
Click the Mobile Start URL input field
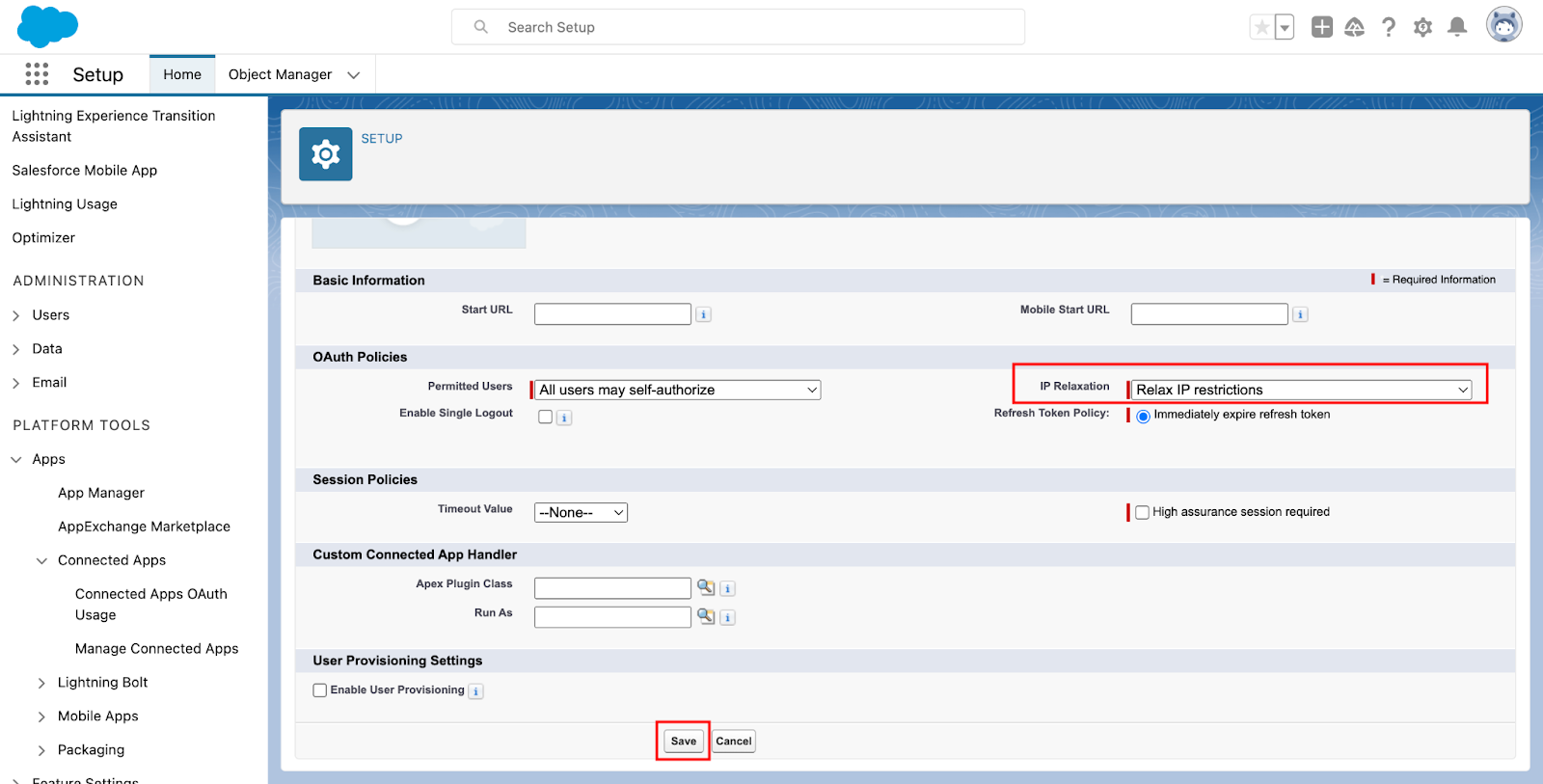point(1209,314)
